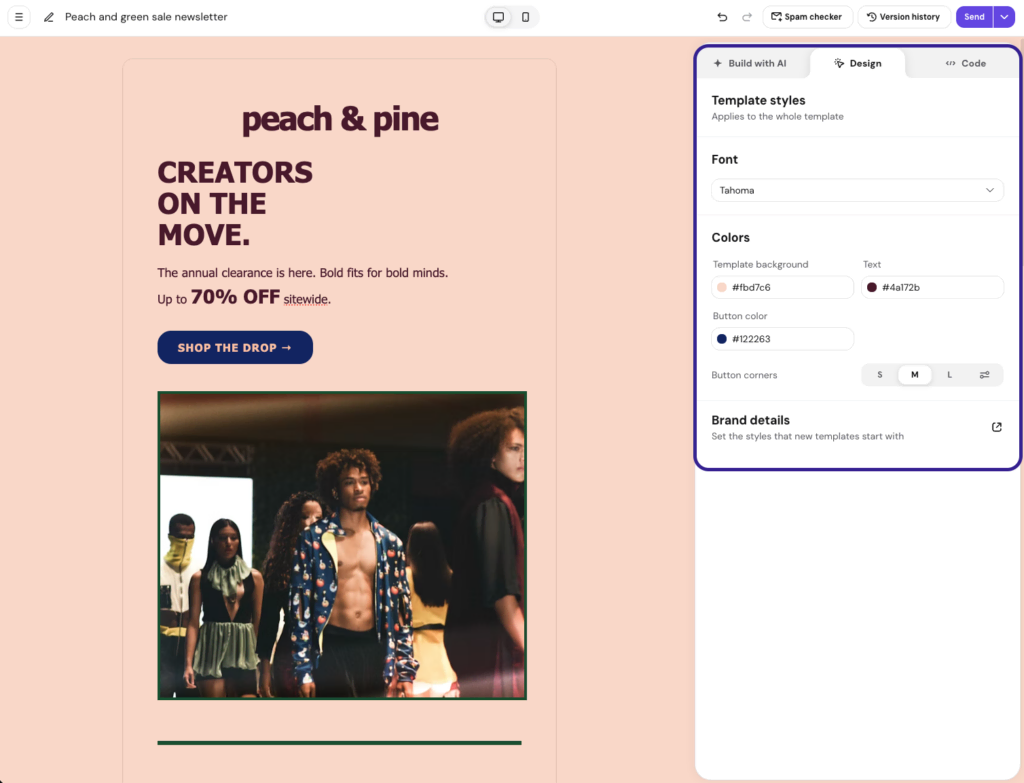Open custom button corners settings icon
This screenshot has width=1024, height=783.
click(984, 375)
